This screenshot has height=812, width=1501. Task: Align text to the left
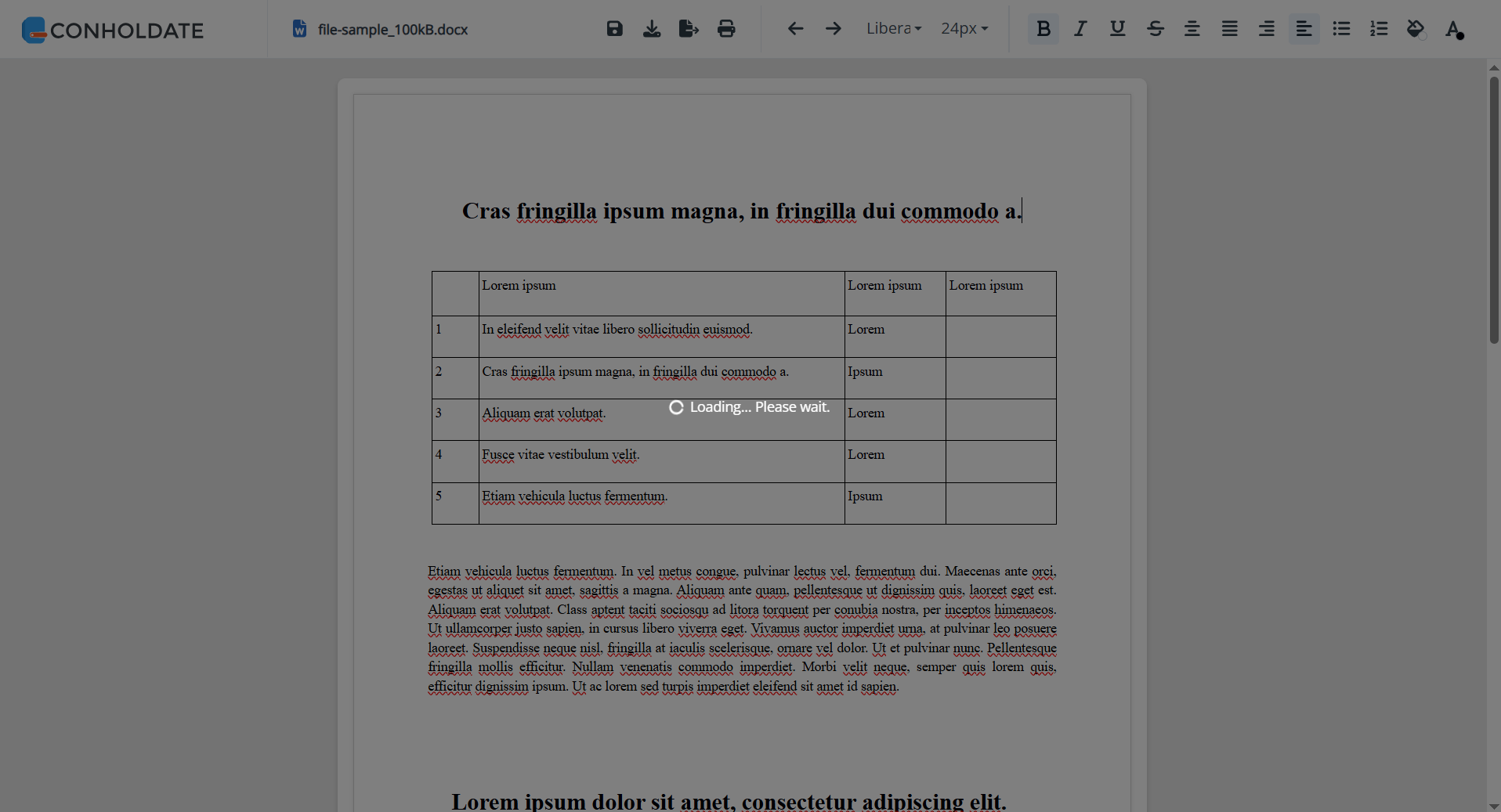[1304, 29]
